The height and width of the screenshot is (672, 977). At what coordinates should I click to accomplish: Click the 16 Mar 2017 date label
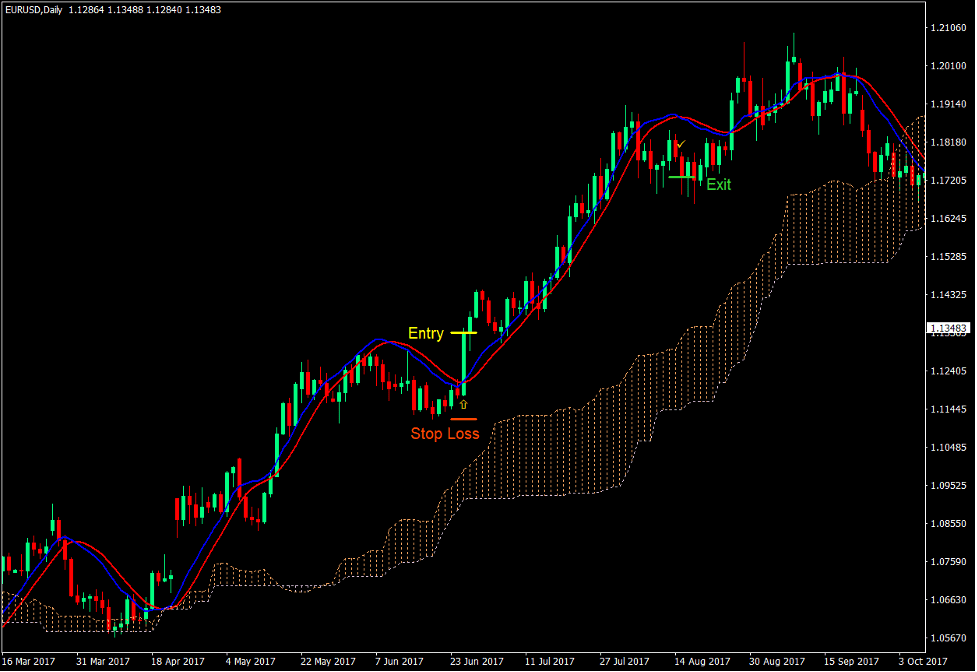(x=30, y=662)
